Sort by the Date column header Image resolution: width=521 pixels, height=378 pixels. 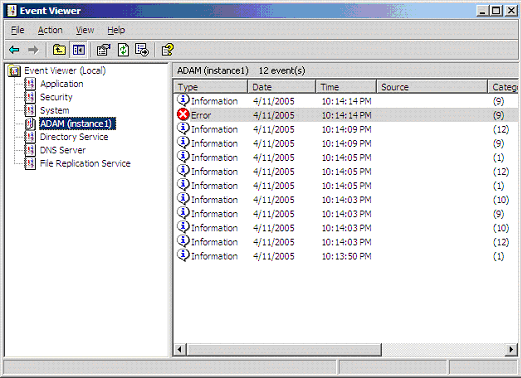[282, 87]
